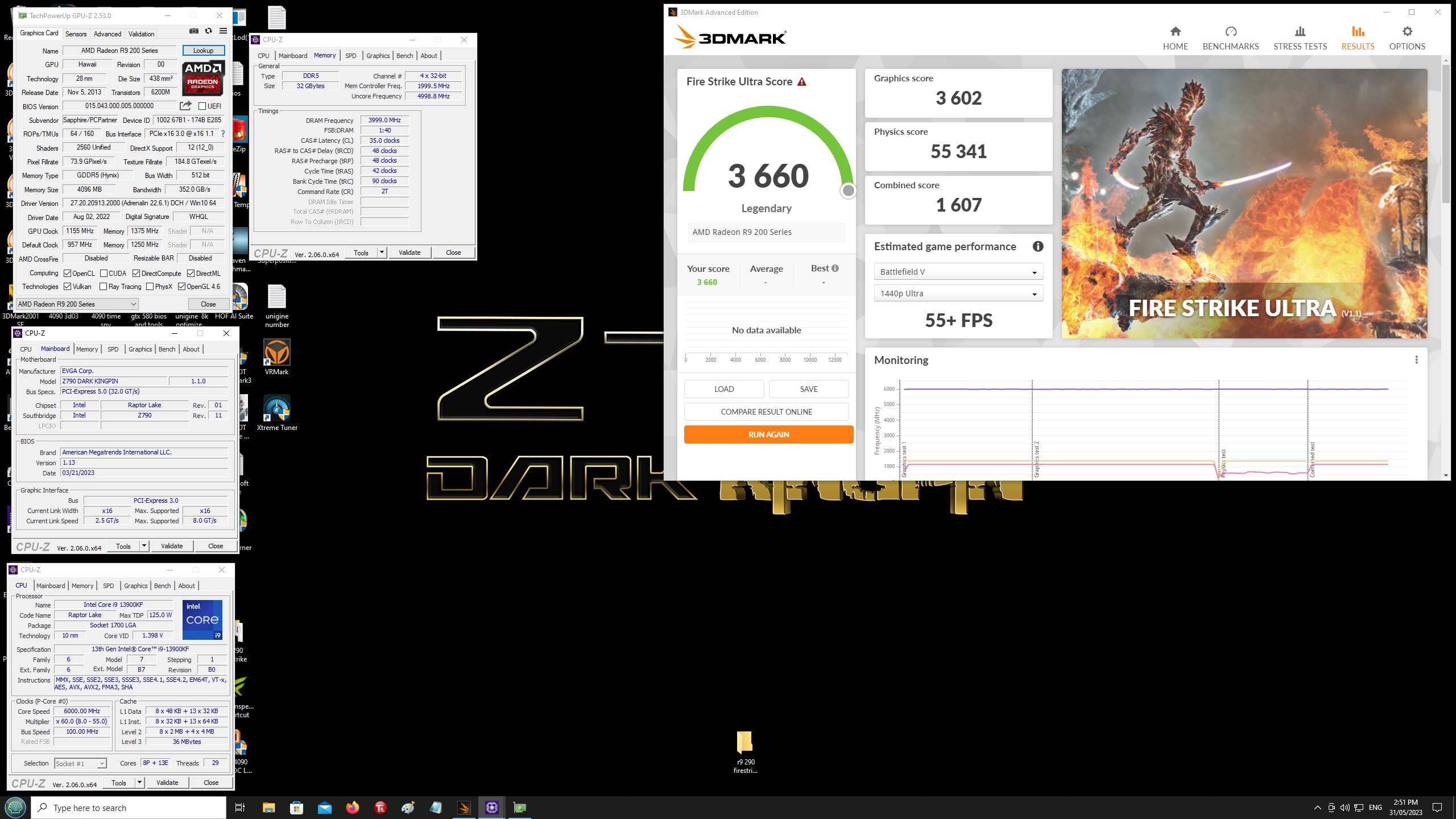Click SAVE result button
1456x819 pixels.
(809, 389)
